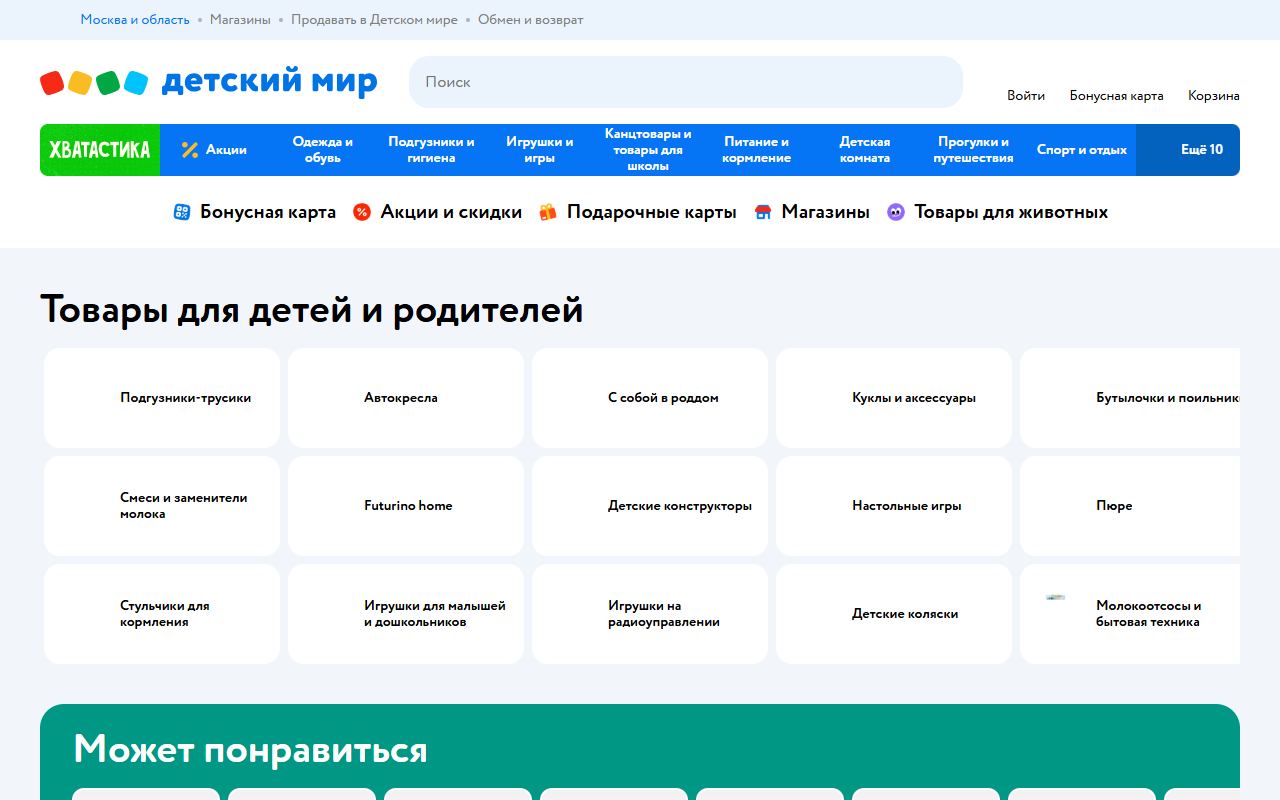The height and width of the screenshot is (800, 1280).
Task: Open Одежда и обувь menu
Action: coord(323,150)
